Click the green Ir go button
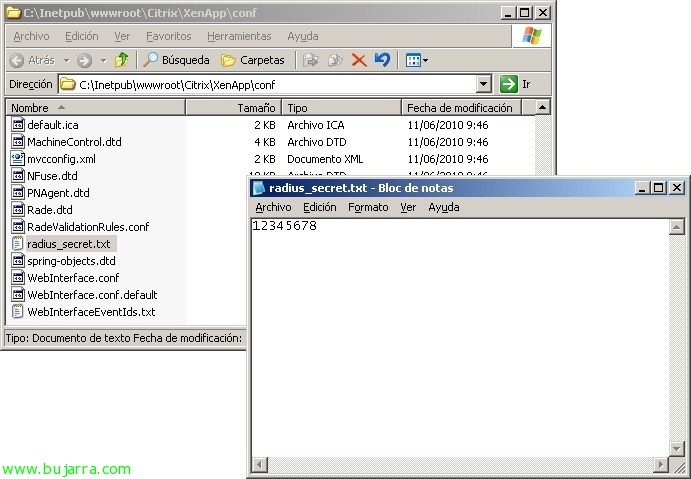This screenshot has width=691, height=479. [x=515, y=84]
